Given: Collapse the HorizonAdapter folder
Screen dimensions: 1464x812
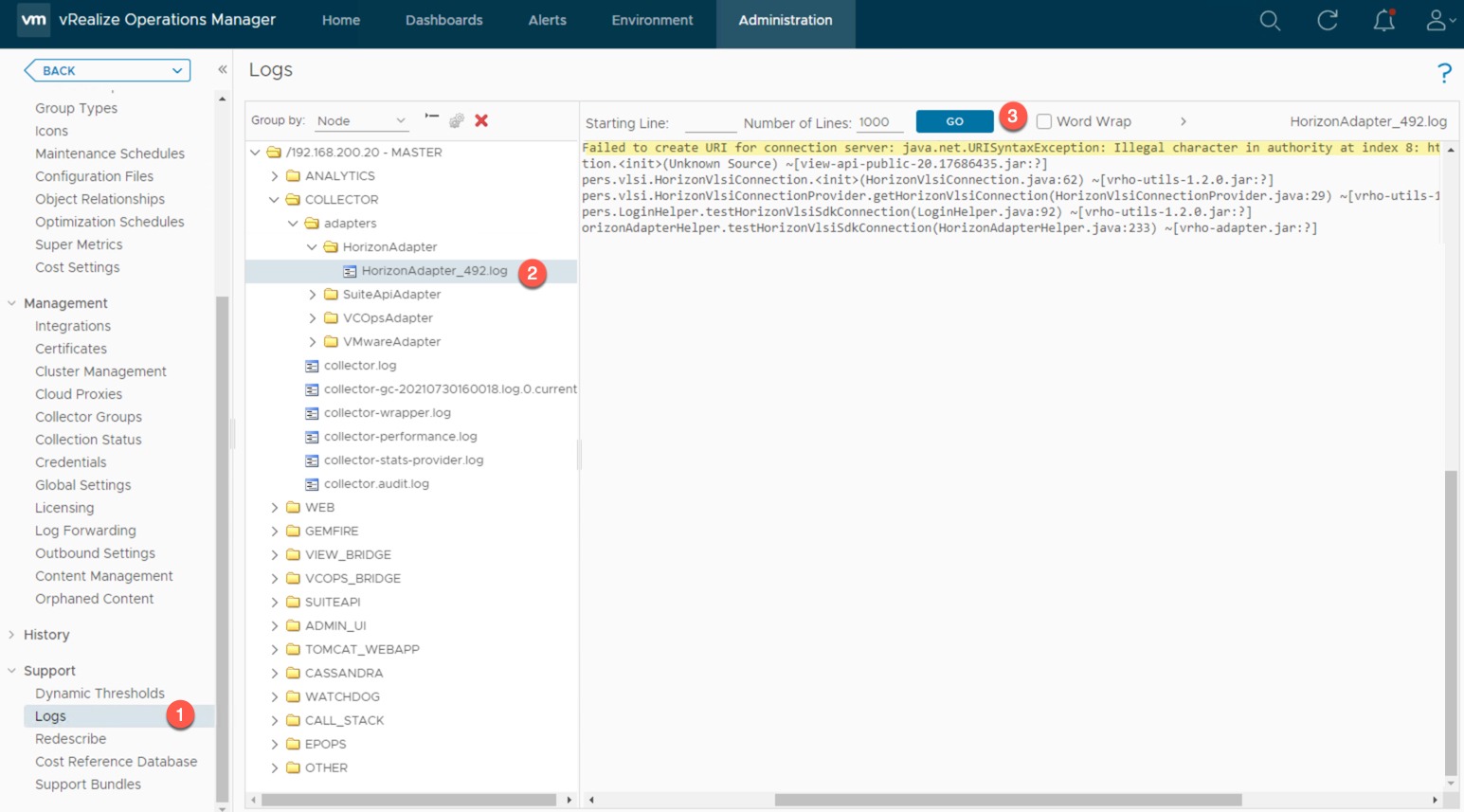Looking at the screenshot, I should tap(312, 247).
